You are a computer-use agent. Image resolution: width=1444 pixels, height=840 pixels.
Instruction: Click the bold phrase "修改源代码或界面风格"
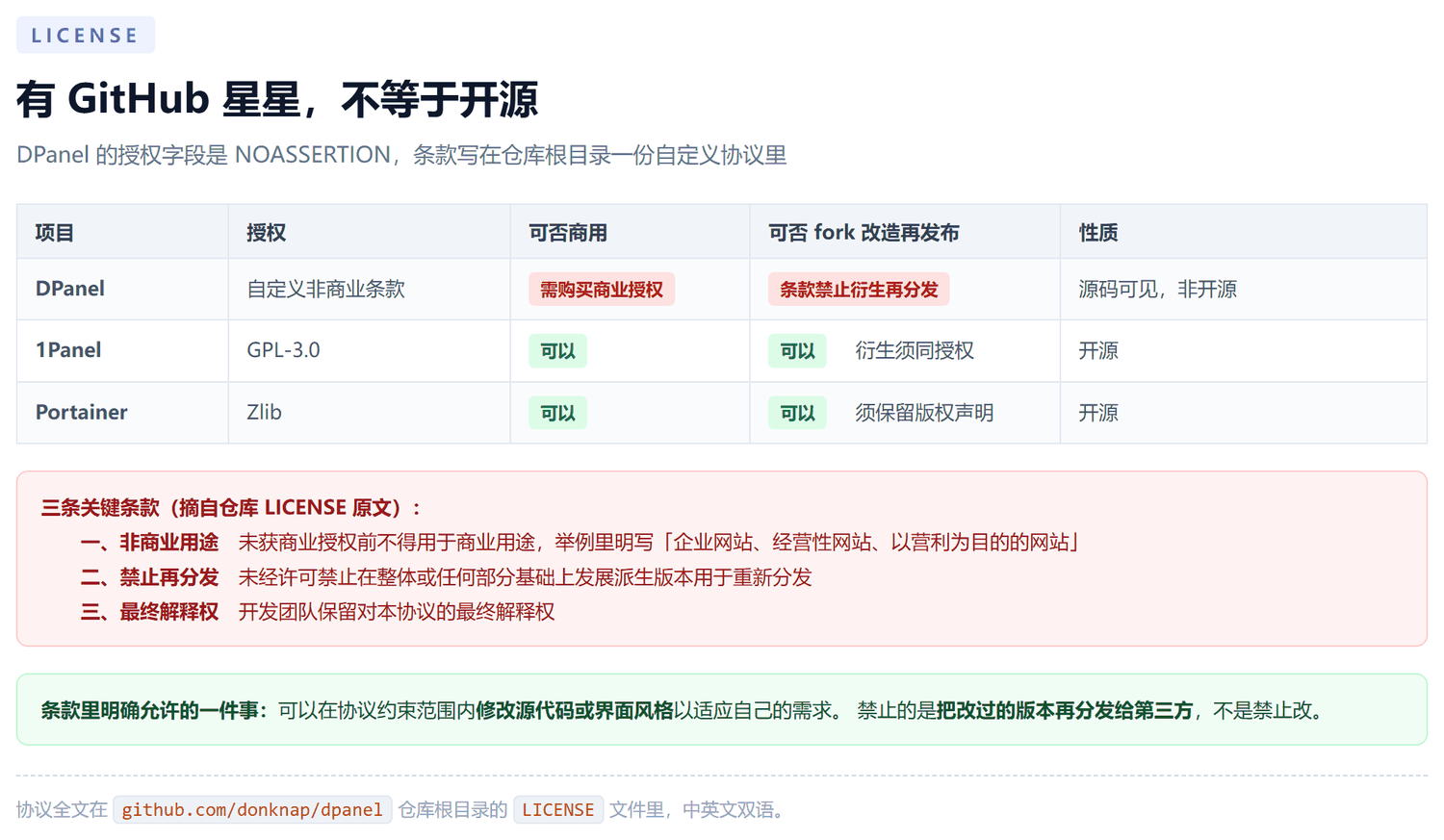point(575,710)
